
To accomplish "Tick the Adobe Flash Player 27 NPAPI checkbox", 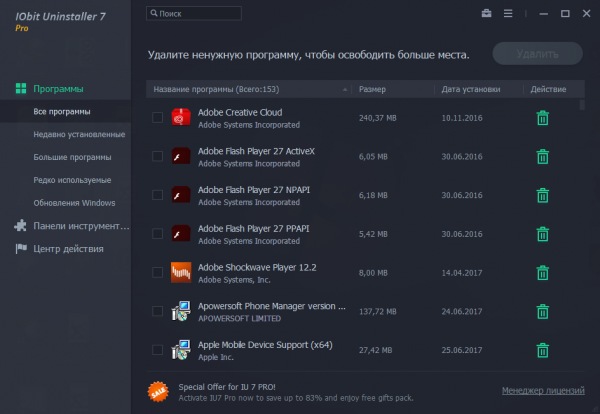I will [x=157, y=195].
